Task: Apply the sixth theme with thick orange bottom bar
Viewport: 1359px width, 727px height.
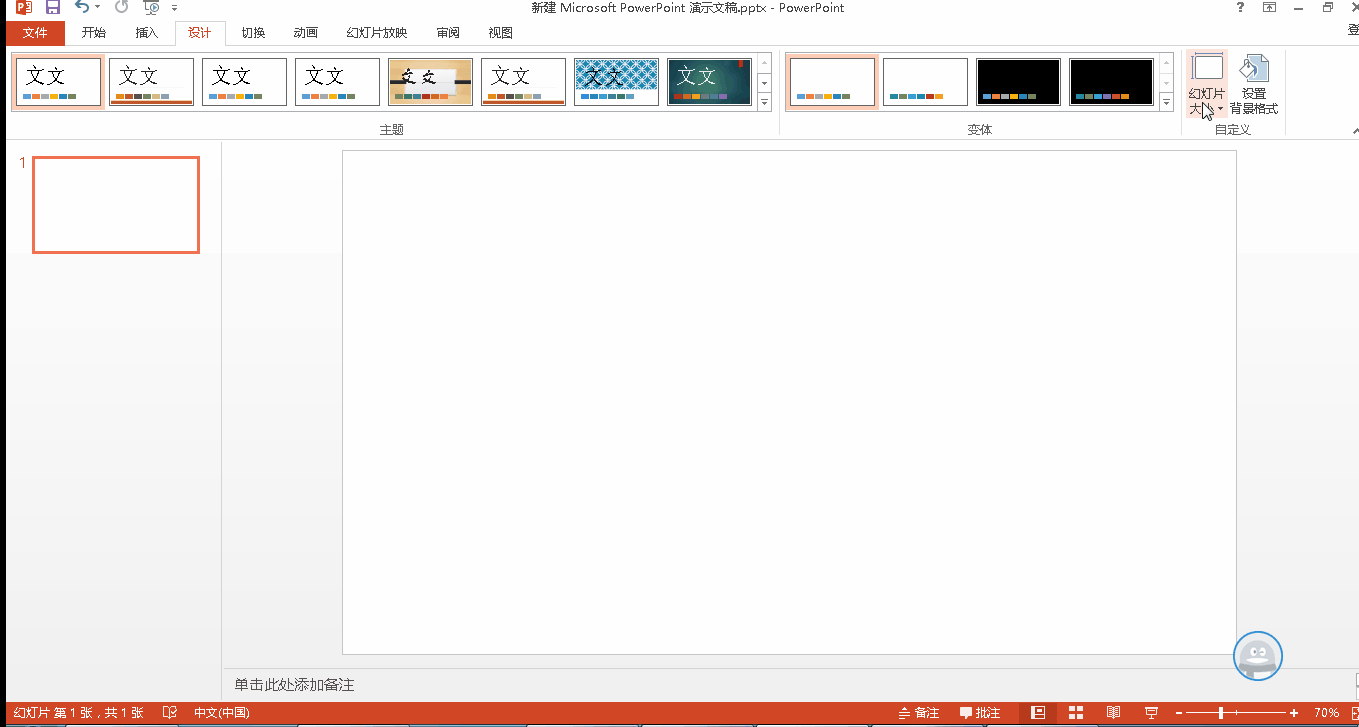Action: tap(523, 82)
